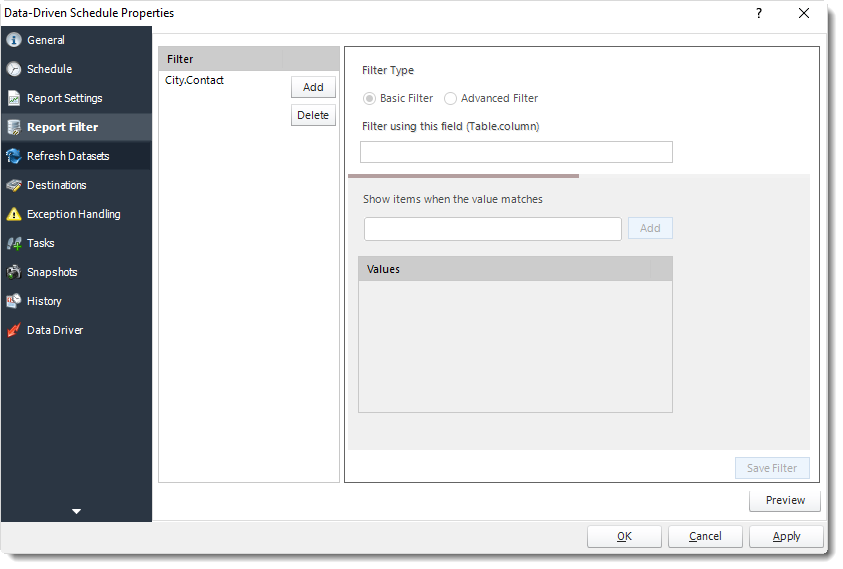Click the Schedule clock icon
This screenshot has height=569, width=843.
[14, 69]
